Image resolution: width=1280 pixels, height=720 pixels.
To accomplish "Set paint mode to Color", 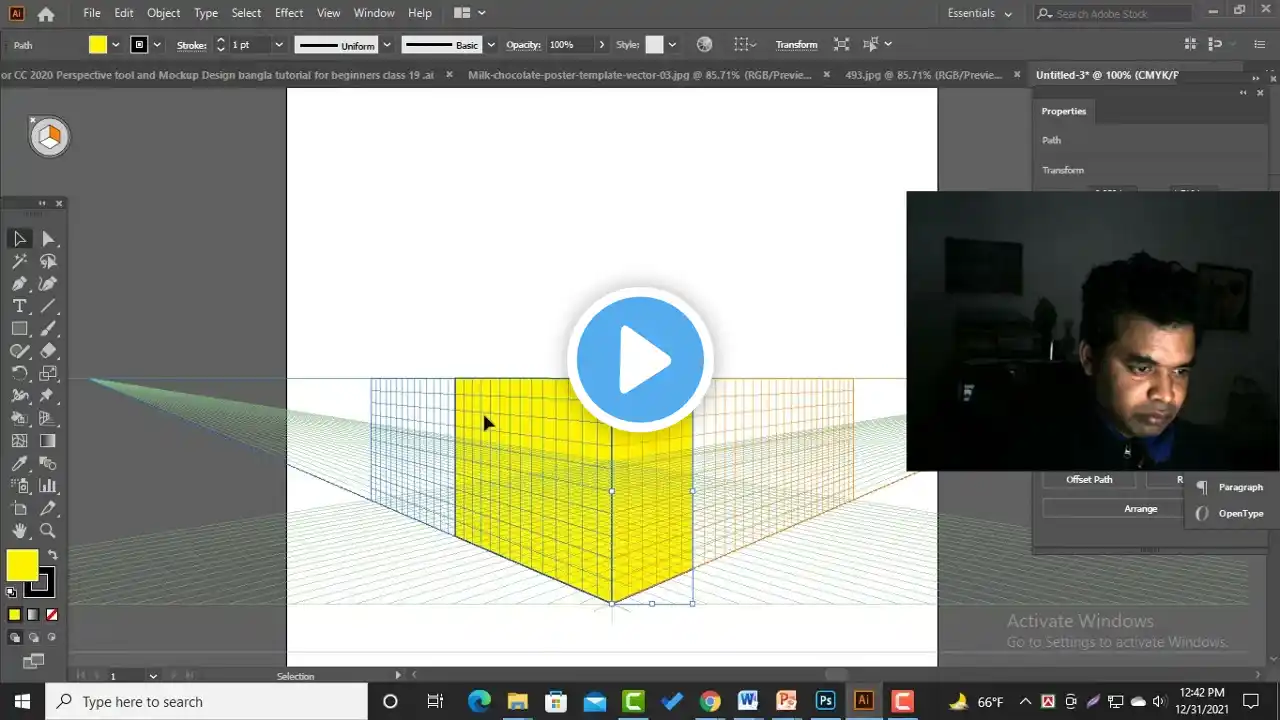I will (x=14, y=615).
